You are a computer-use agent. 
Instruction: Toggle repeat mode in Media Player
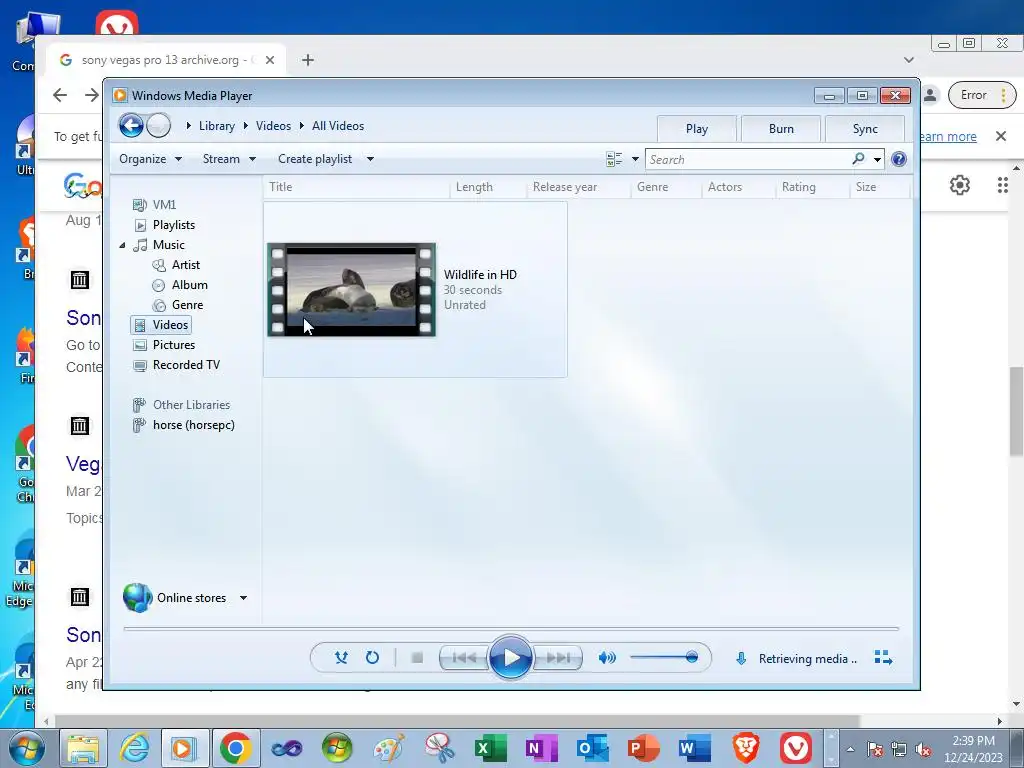point(372,658)
